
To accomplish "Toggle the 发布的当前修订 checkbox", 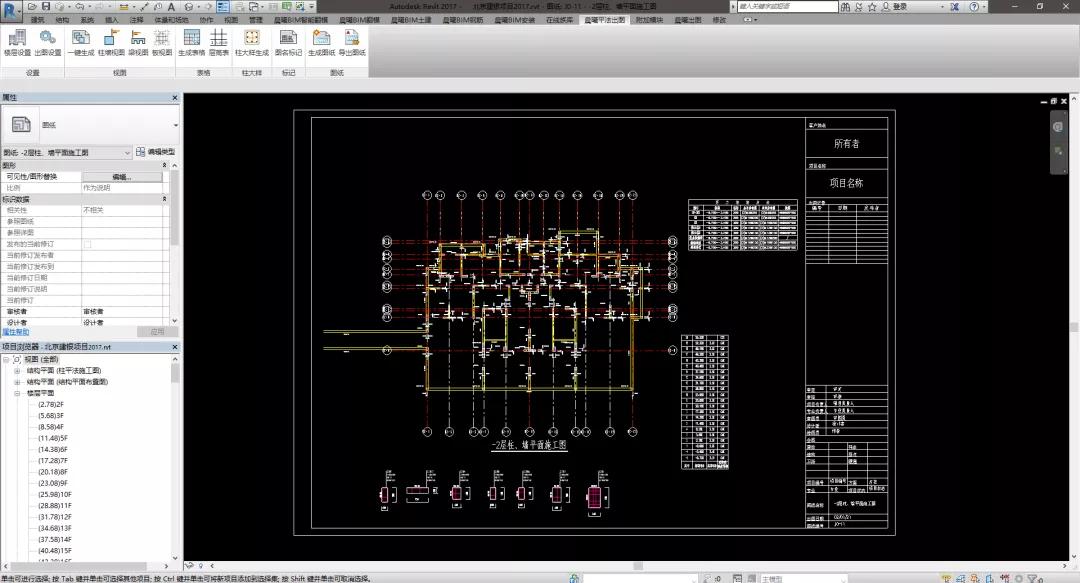I will (x=87, y=244).
